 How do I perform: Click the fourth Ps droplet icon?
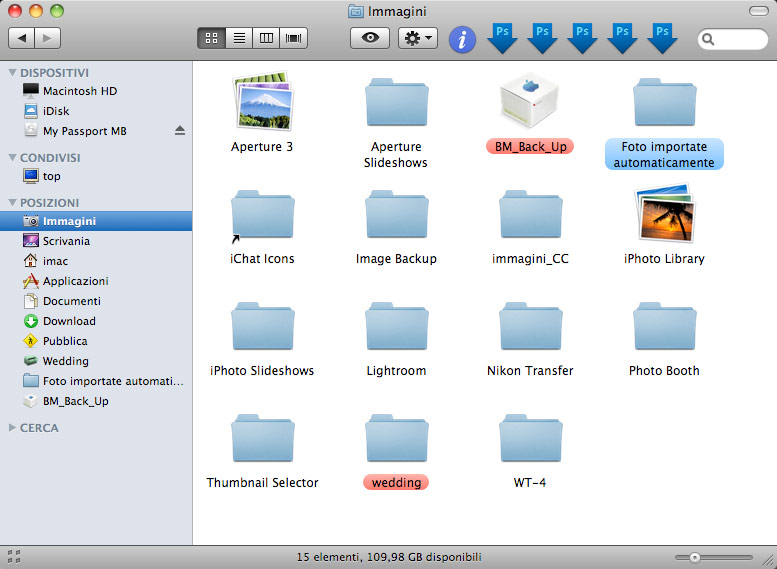coord(622,38)
